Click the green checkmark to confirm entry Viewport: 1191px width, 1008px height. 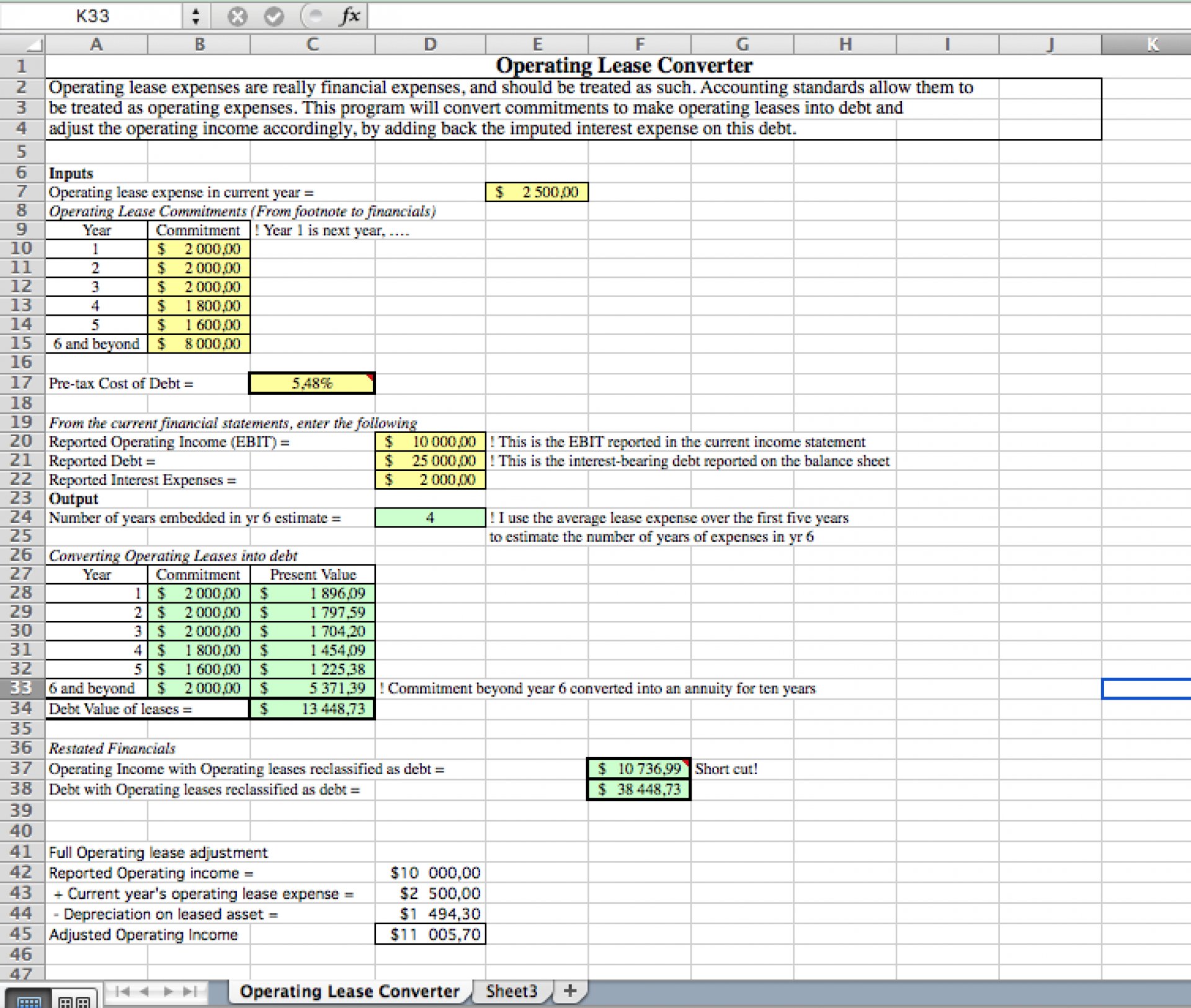point(273,17)
